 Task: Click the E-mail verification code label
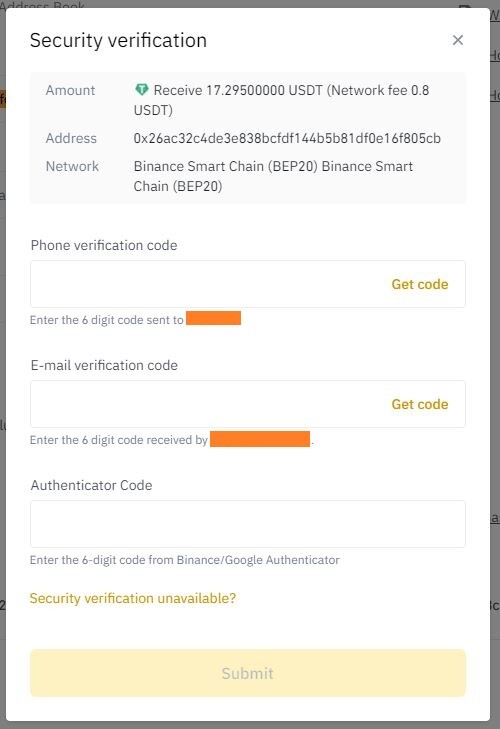pyautogui.click(x=104, y=365)
